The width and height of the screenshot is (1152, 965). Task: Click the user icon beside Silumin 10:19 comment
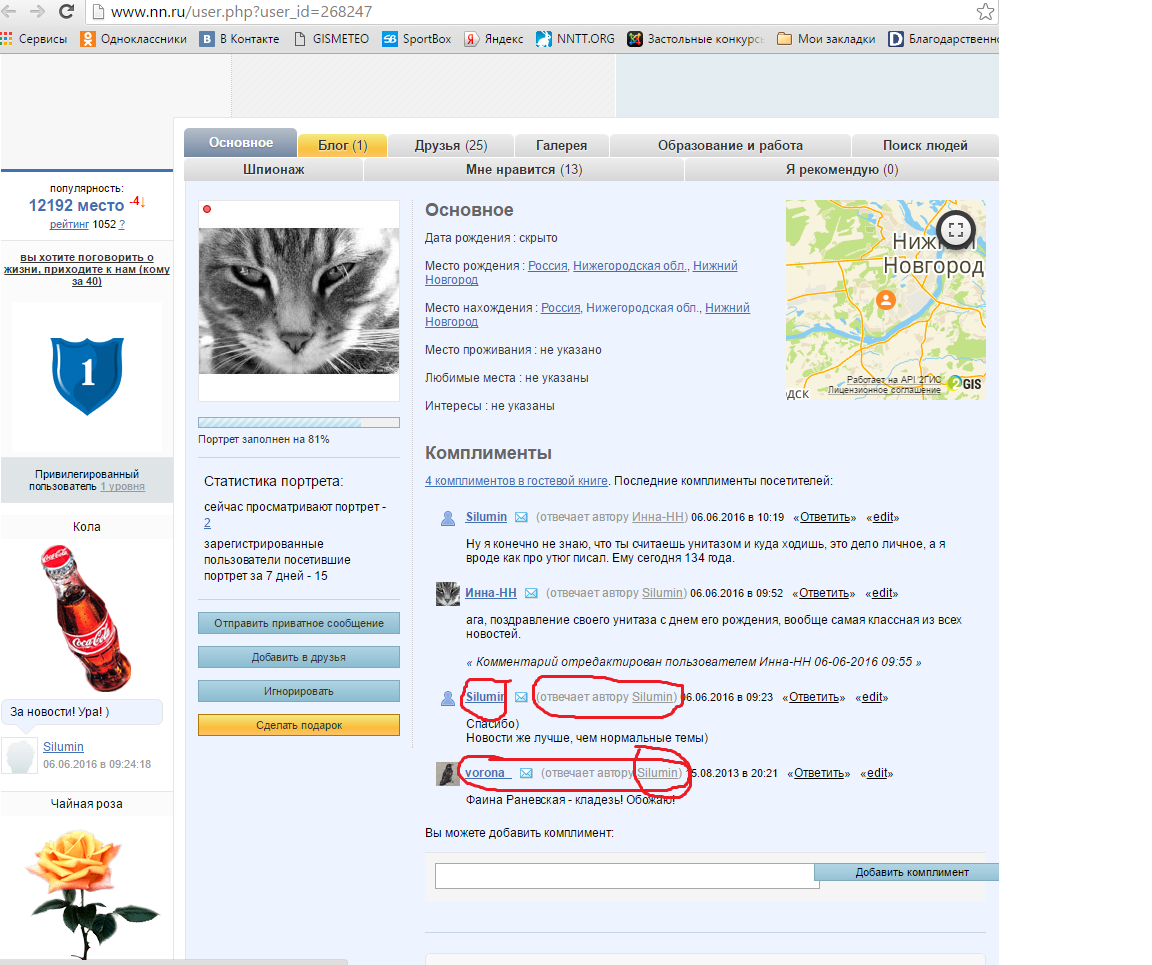[447, 518]
